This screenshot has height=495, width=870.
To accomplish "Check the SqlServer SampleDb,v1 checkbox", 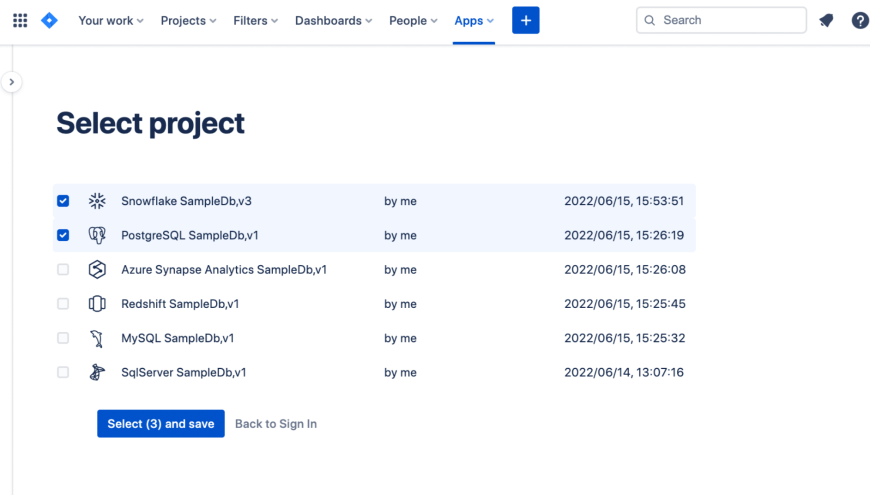I will point(63,373).
